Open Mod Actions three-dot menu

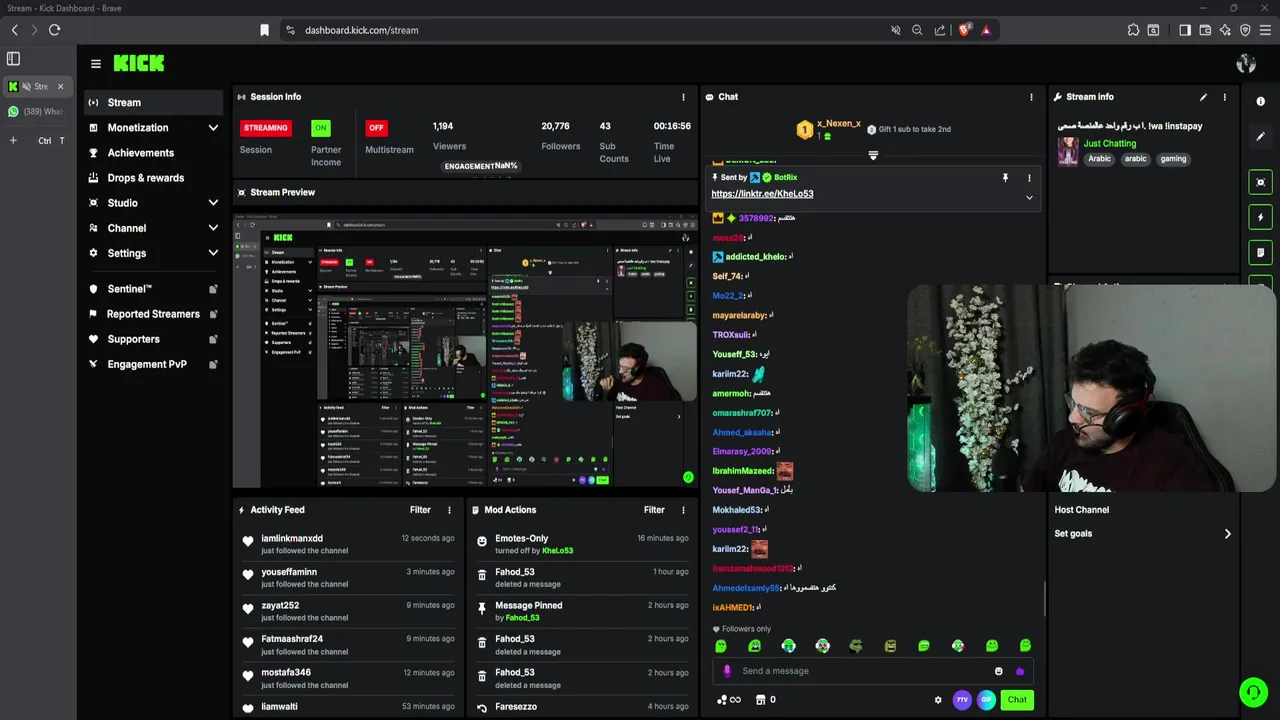(683, 510)
